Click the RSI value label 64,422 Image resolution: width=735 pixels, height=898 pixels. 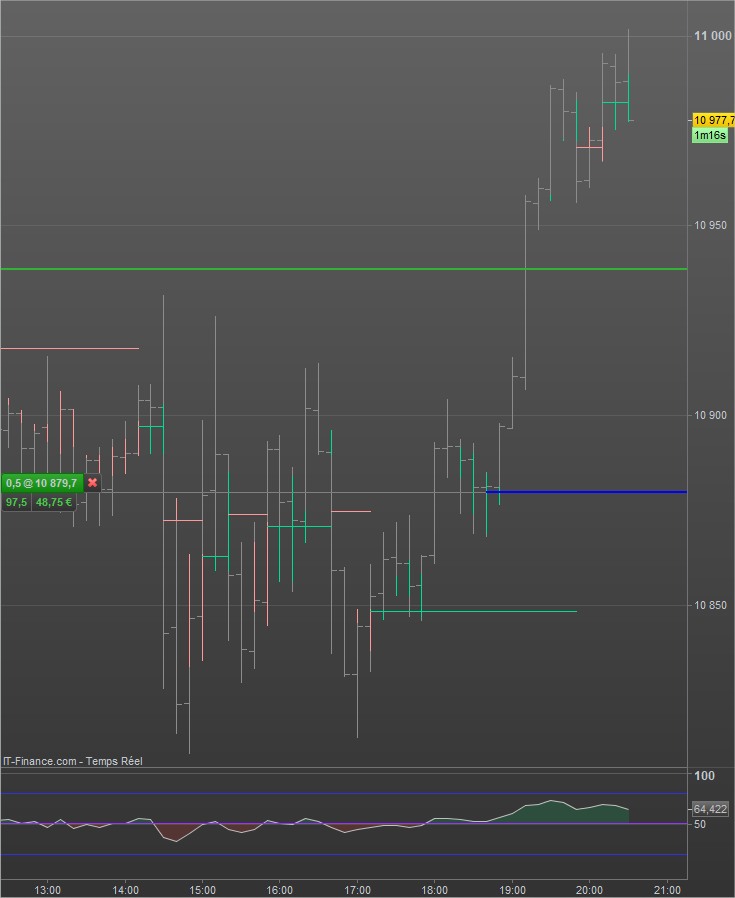(x=710, y=809)
